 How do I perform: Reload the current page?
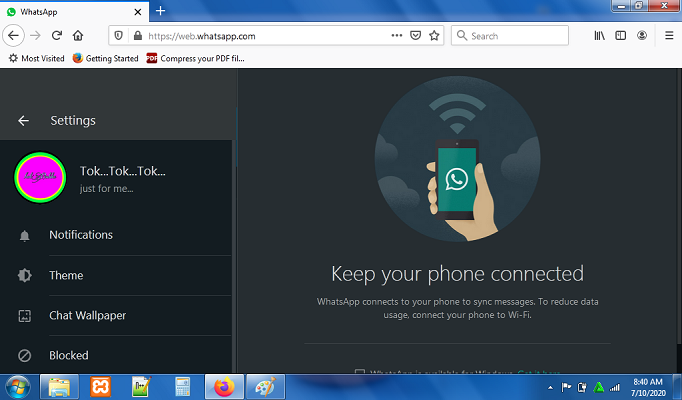point(57,36)
